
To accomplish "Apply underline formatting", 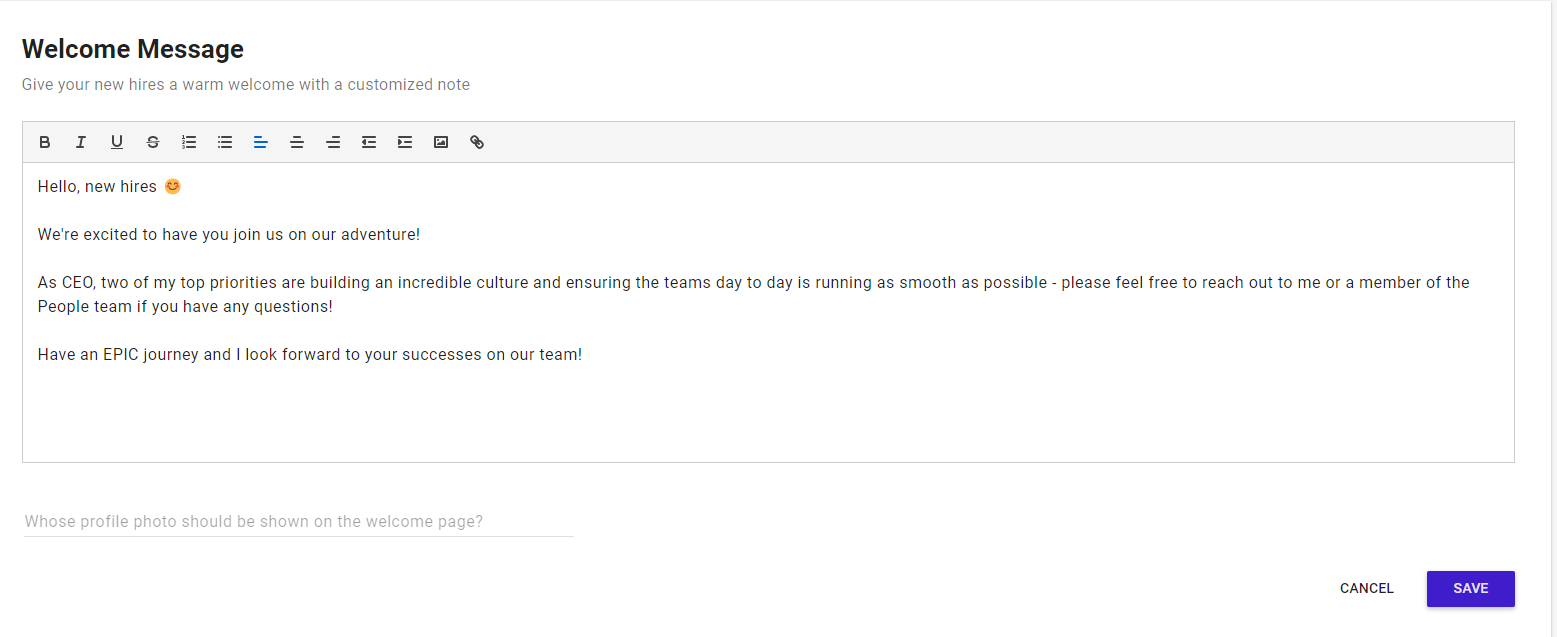I will pyautogui.click(x=117, y=142).
